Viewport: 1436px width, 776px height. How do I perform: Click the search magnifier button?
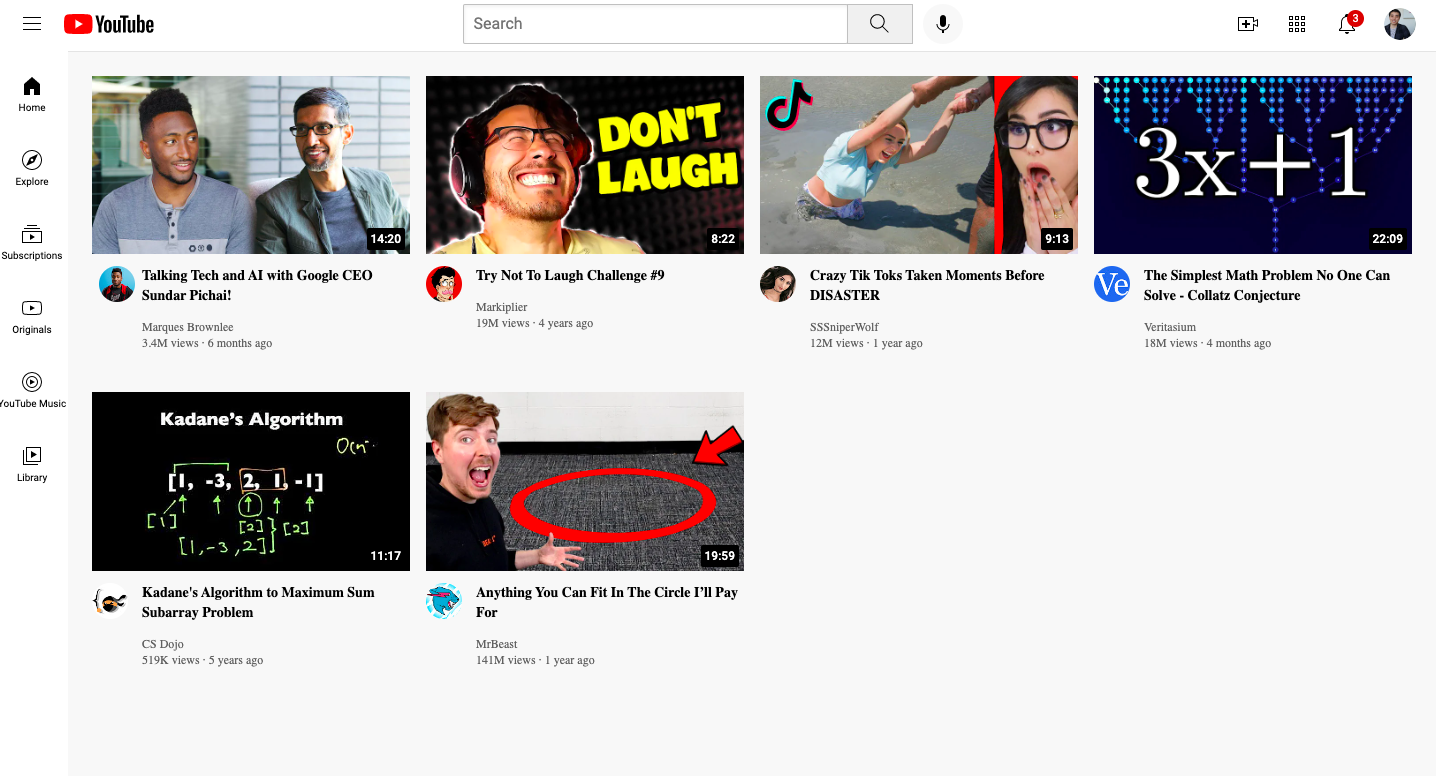tap(880, 24)
